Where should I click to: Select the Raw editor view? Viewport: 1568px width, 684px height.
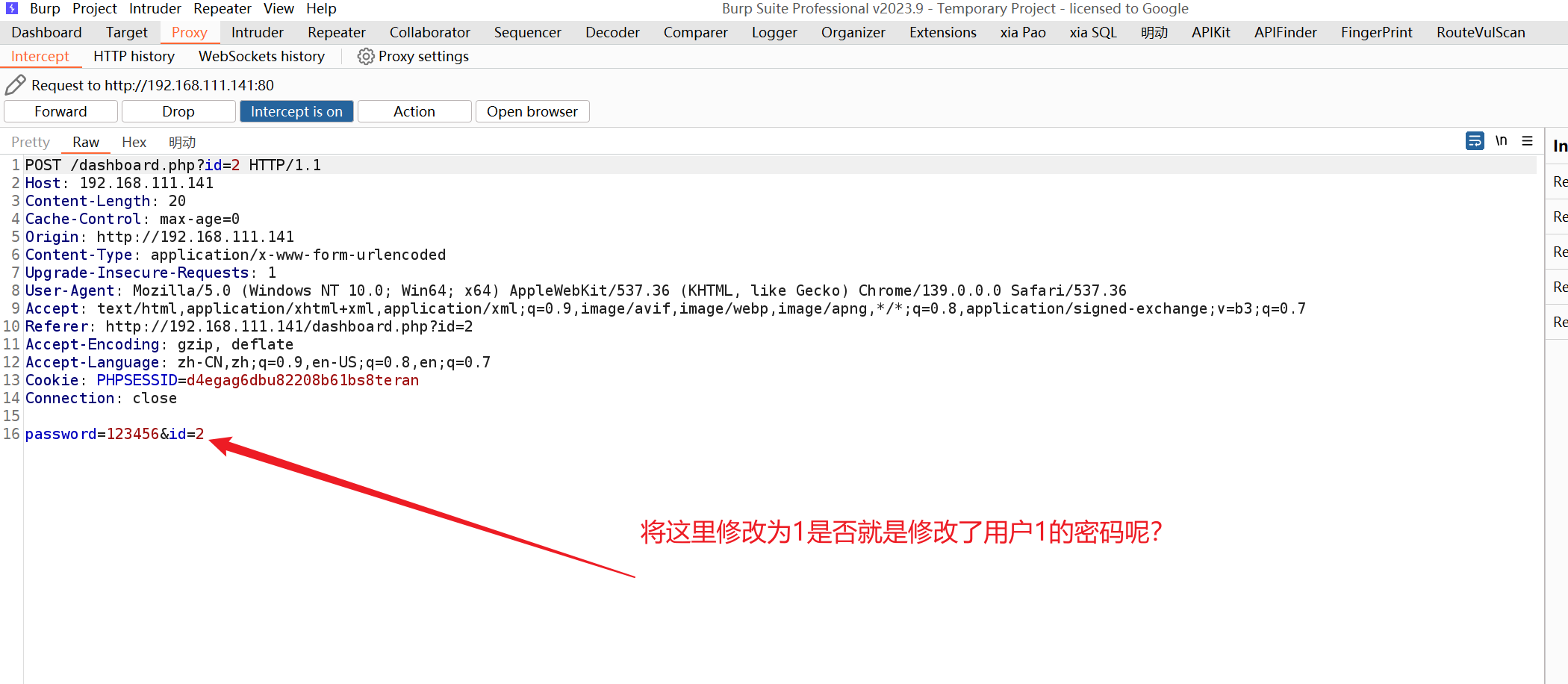[86, 142]
